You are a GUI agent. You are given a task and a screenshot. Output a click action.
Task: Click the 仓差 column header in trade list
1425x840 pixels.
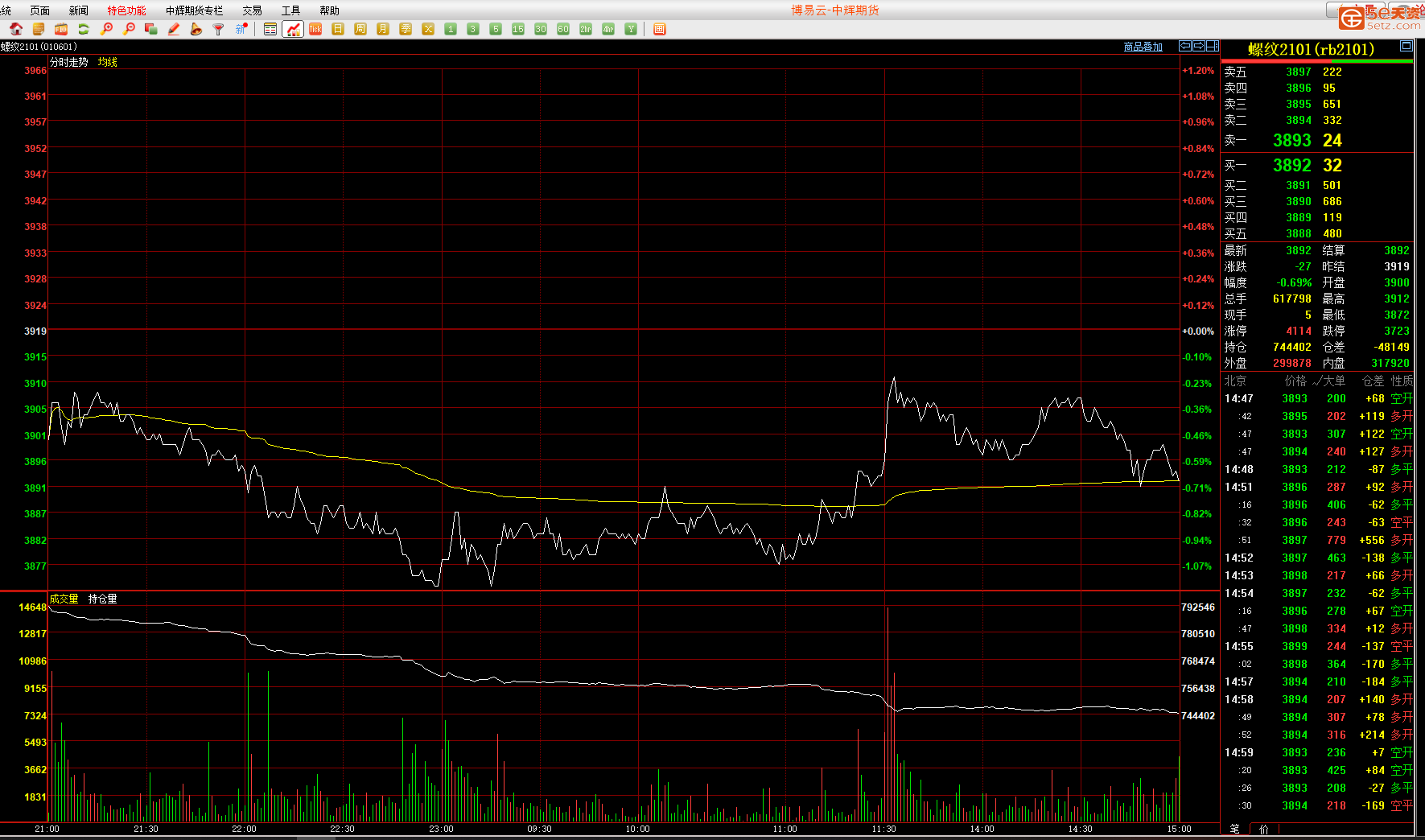point(1374,381)
